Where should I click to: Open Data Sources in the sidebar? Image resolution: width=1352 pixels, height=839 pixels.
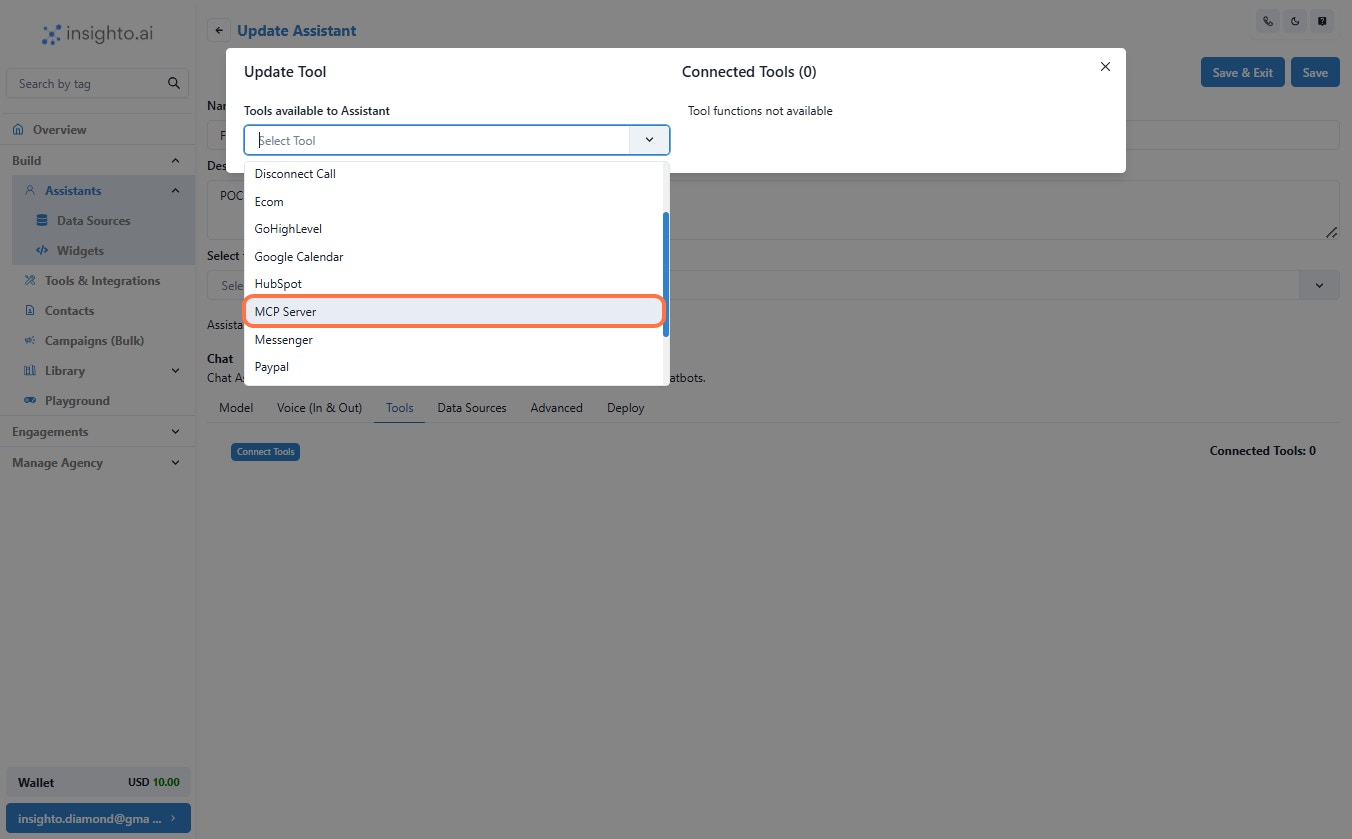tap(94, 221)
